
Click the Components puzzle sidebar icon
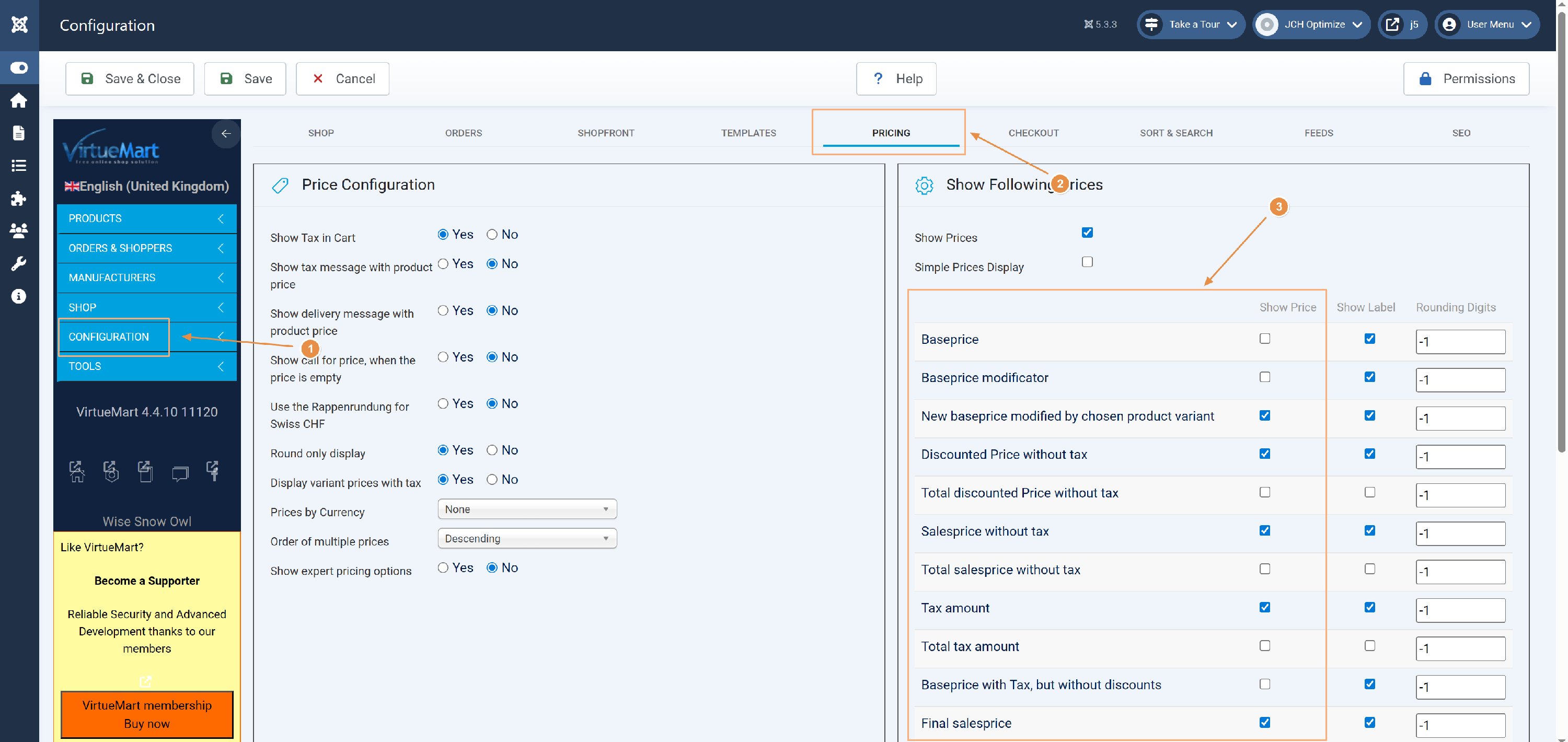pos(19,198)
